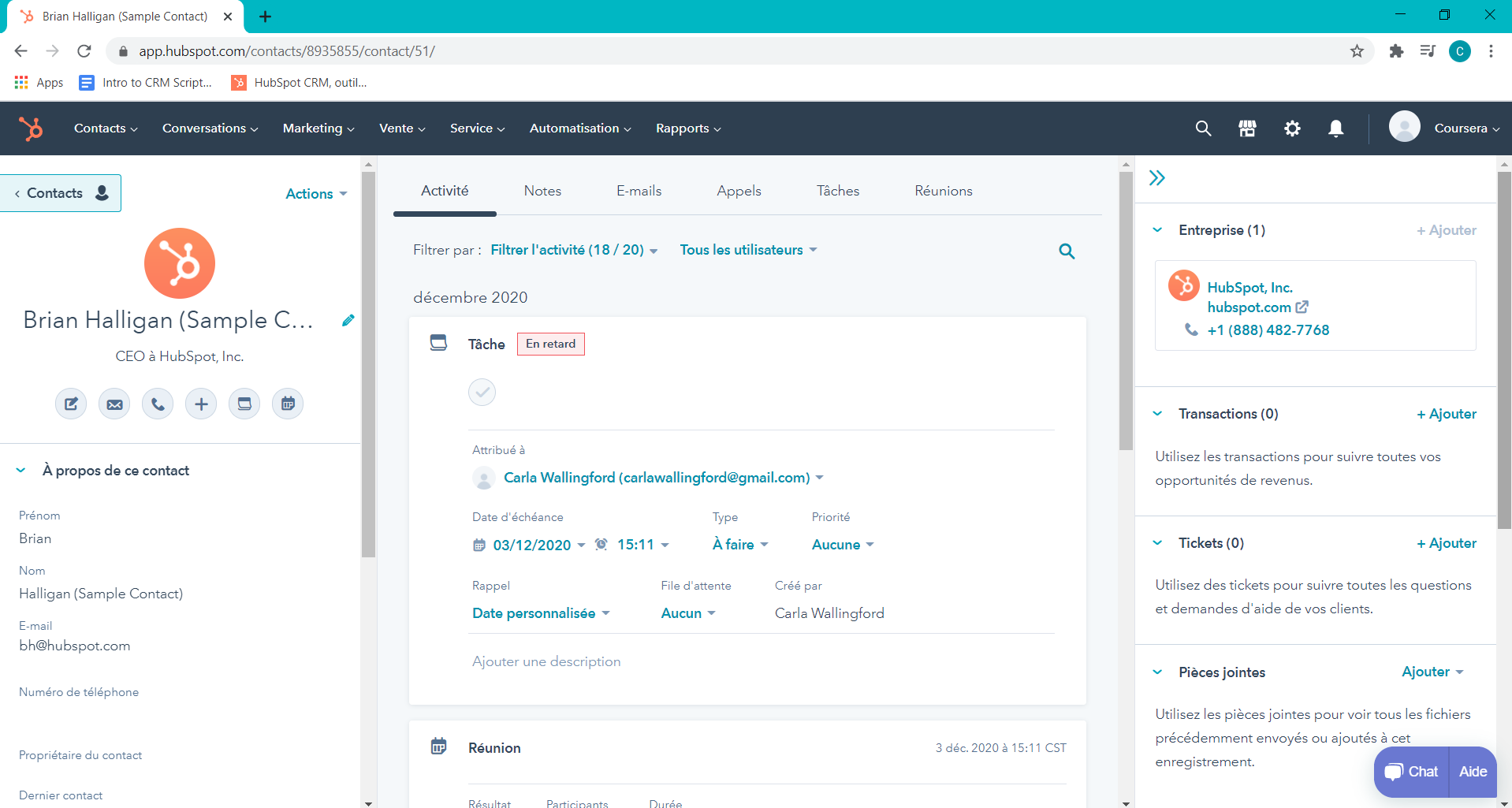Click the plus log activity icon
Image resolution: width=1512 pixels, height=808 pixels.
(201, 404)
